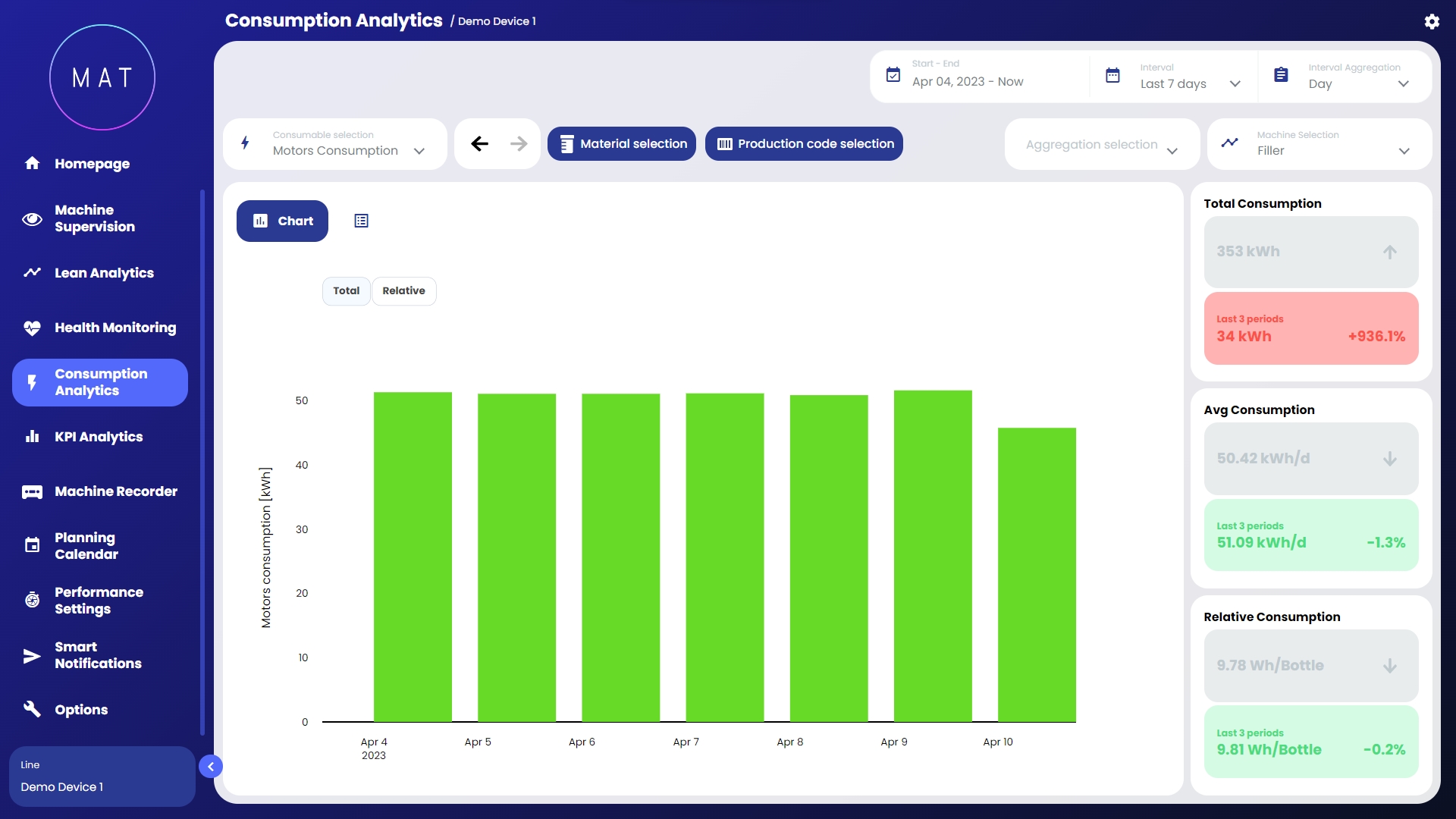Click the Apr 10 green bar
Screen dimensions: 1456x819
[1037, 574]
